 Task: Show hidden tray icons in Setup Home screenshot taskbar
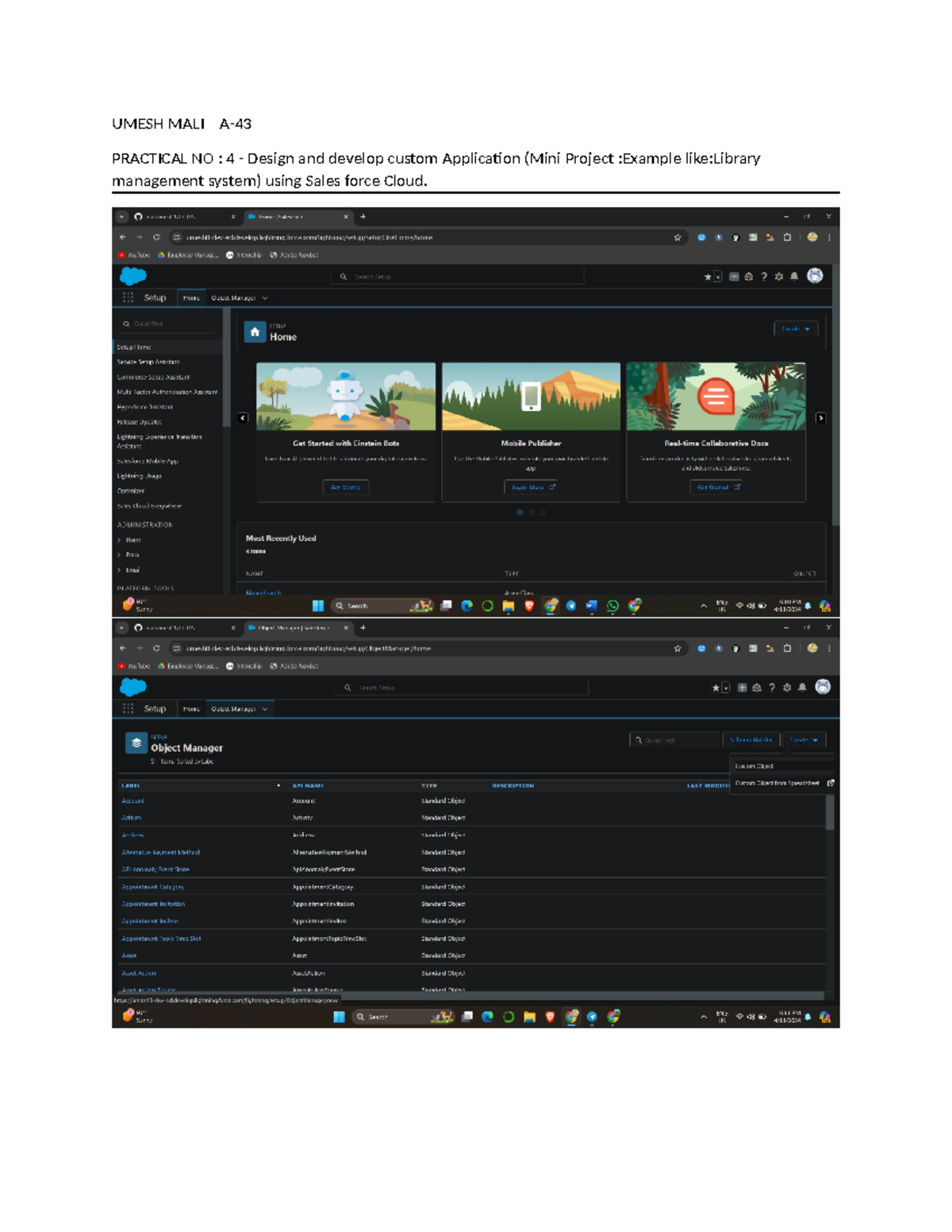pos(704,606)
